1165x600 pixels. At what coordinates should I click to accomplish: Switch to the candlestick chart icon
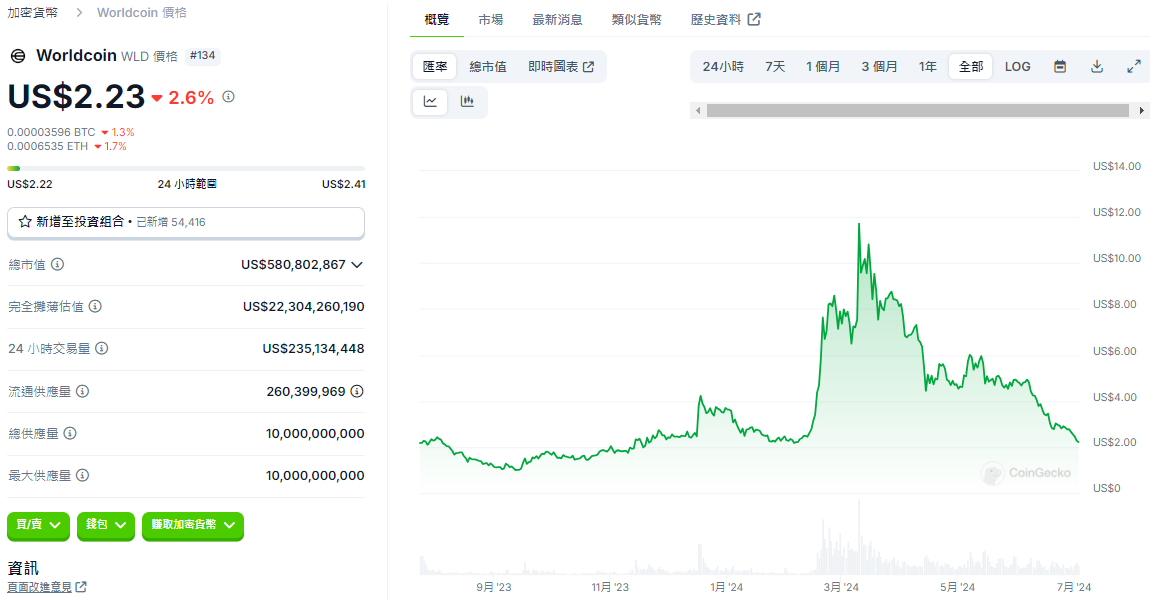tap(466, 101)
